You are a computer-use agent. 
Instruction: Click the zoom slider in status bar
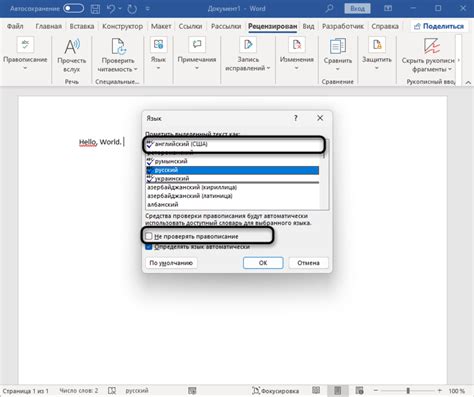tap(408, 390)
